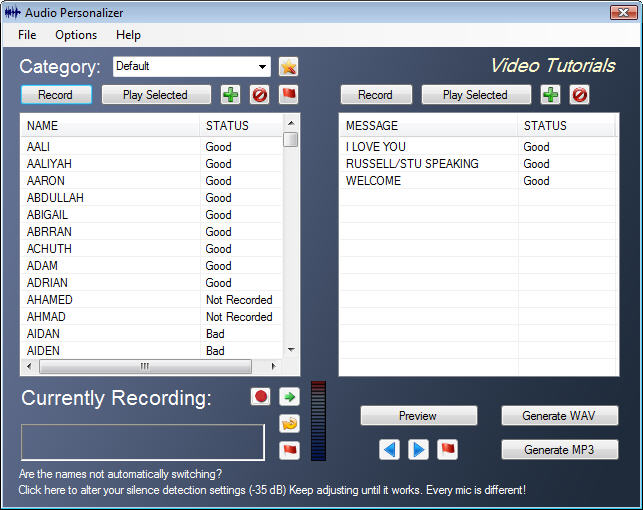Click the orange redo arrow icon
Image resolution: width=643 pixels, height=510 pixels.
pos(290,423)
